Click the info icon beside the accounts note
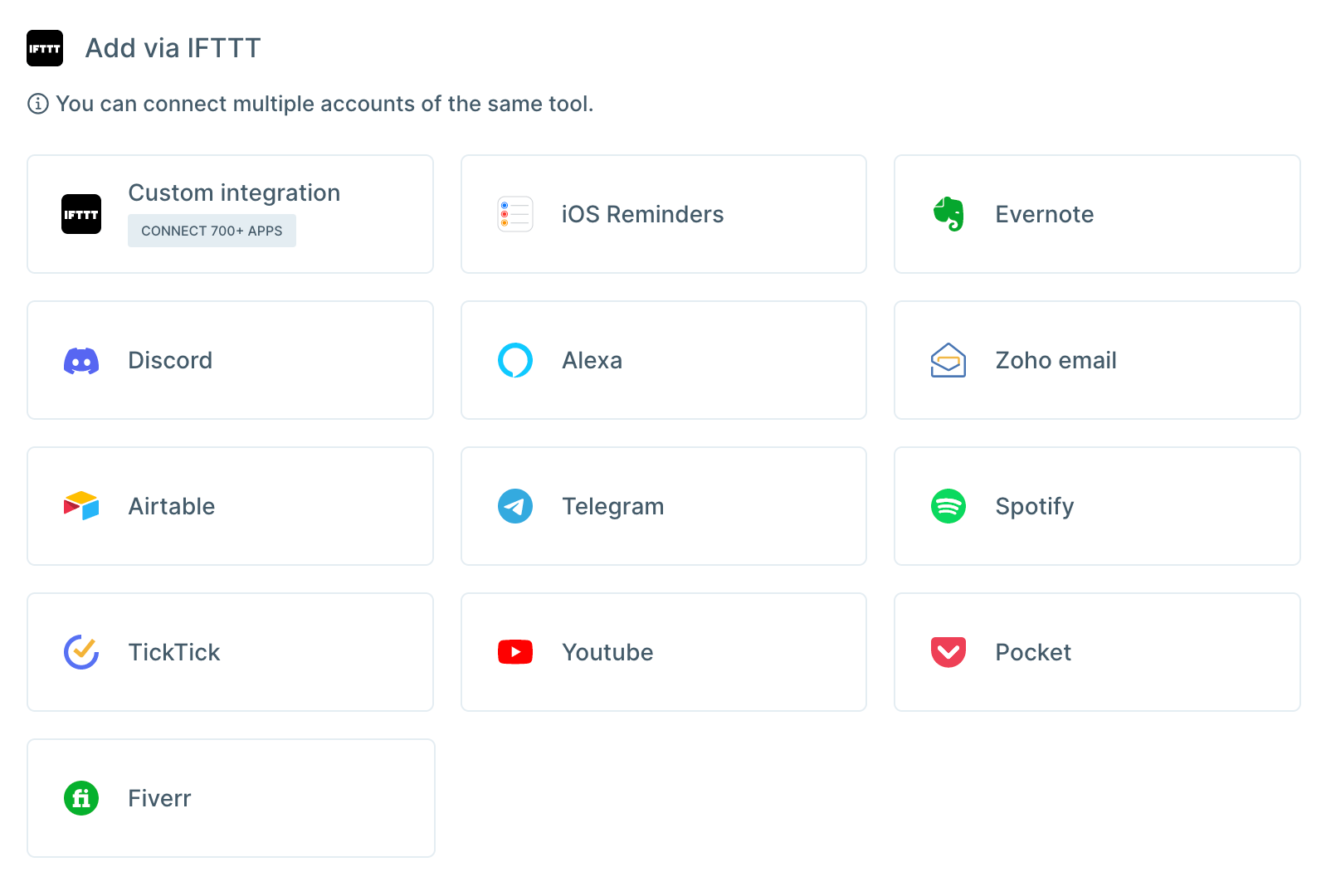This screenshot has height=896, width=1336. [38, 104]
